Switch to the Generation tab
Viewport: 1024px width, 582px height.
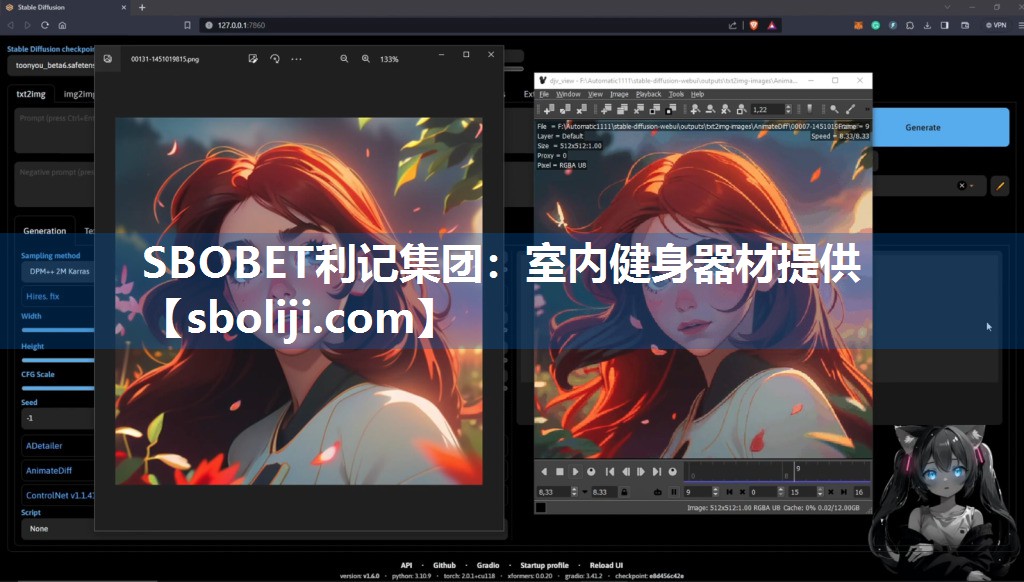[x=44, y=231]
